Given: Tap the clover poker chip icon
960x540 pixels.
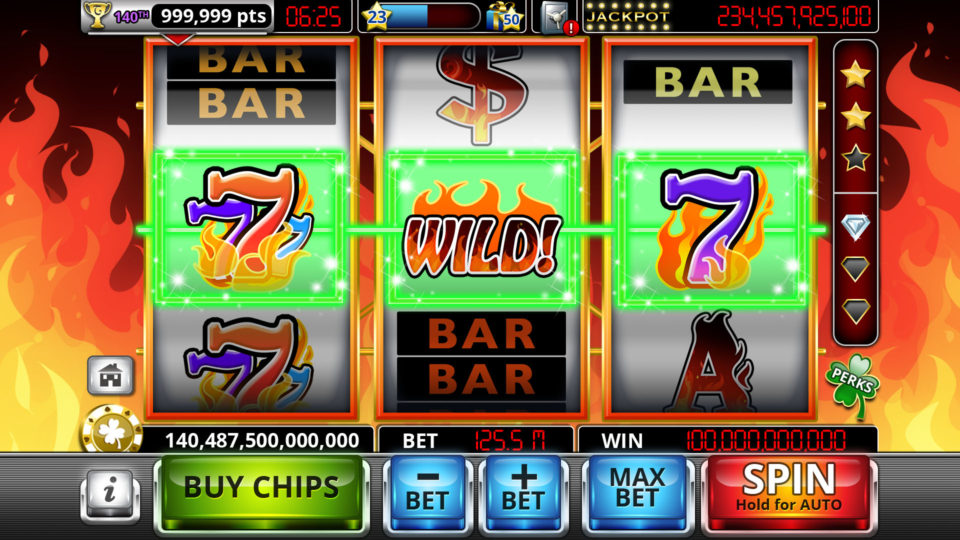Looking at the screenshot, I should (113, 430).
